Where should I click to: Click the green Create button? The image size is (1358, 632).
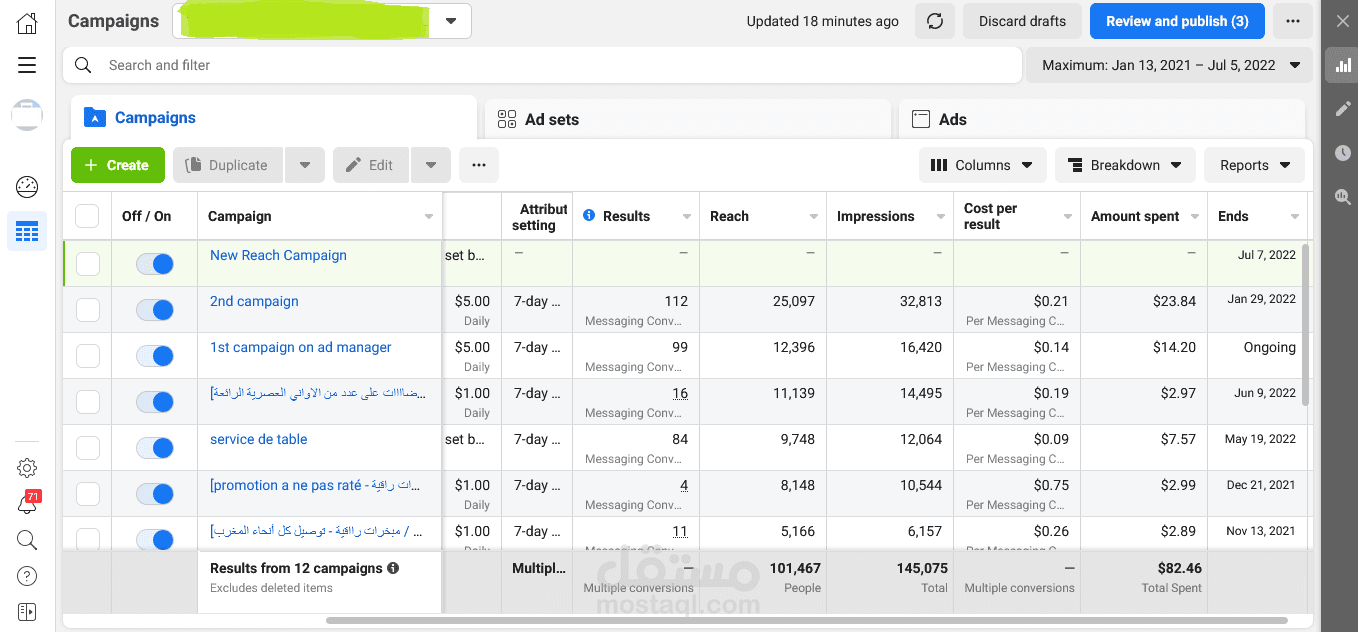(x=117, y=165)
